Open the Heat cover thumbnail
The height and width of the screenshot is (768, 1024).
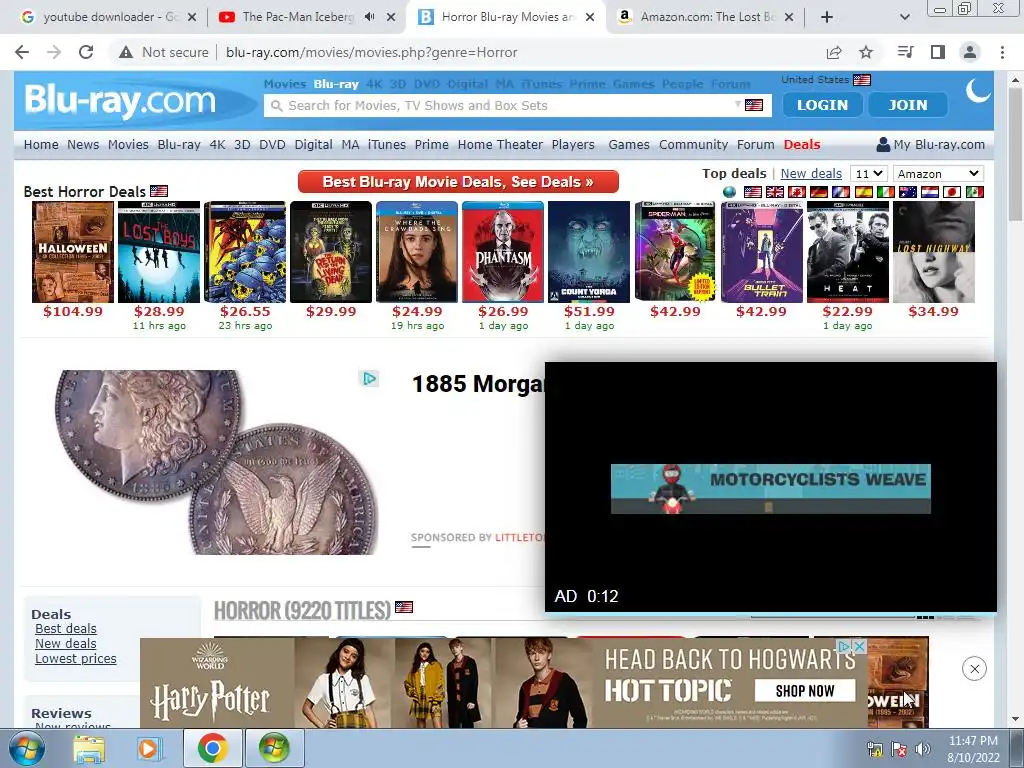coord(848,252)
